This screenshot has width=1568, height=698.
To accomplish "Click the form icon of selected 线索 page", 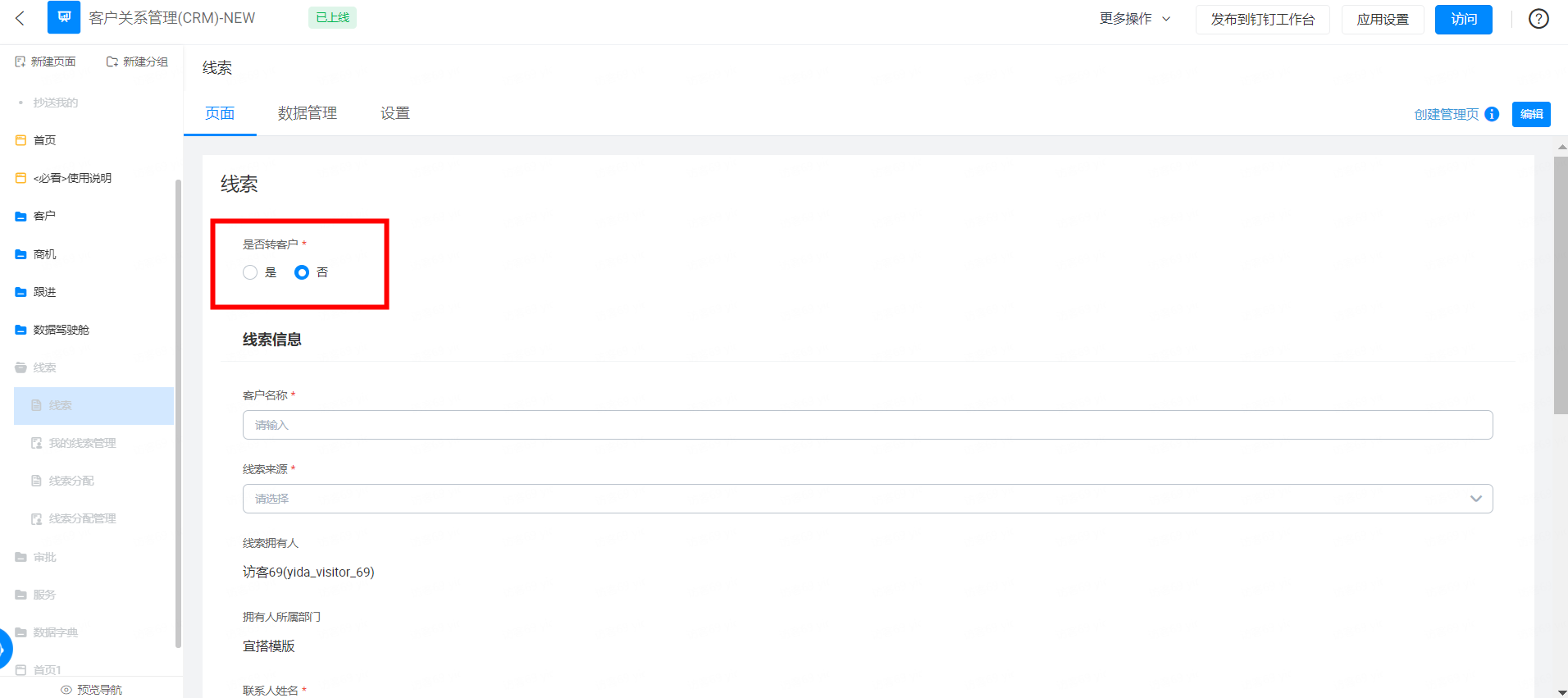I will tap(36, 405).
